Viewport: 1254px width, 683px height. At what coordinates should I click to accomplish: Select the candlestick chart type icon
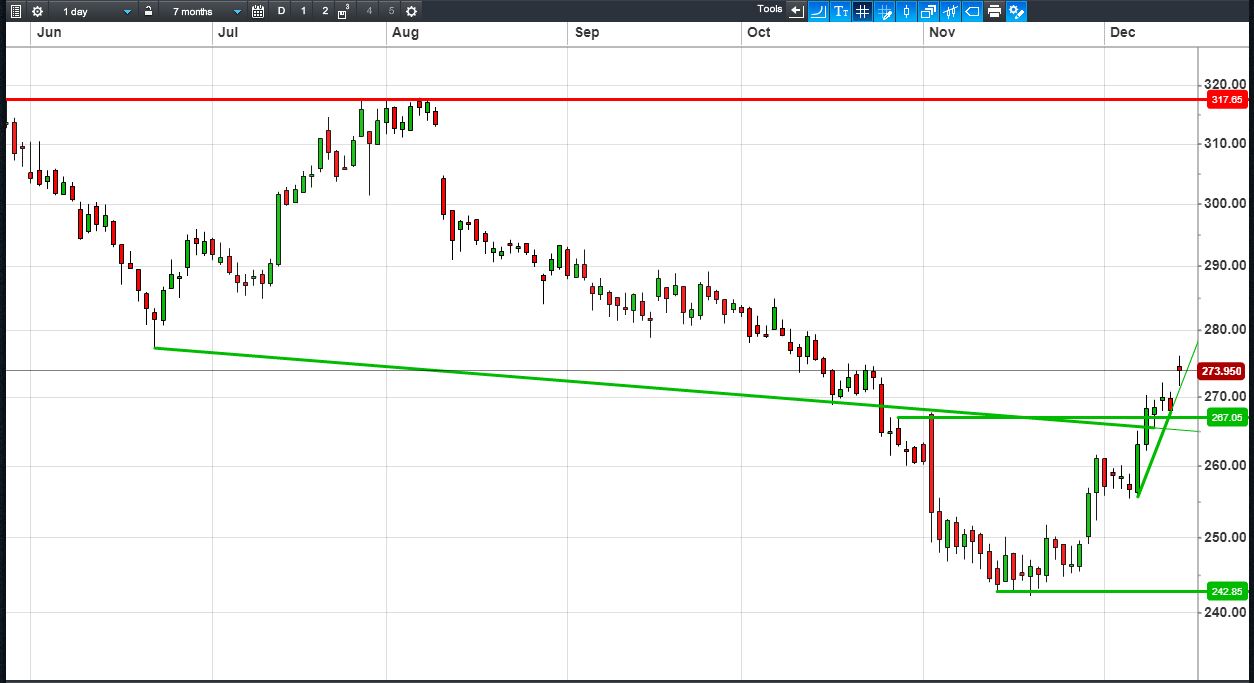coord(906,11)
